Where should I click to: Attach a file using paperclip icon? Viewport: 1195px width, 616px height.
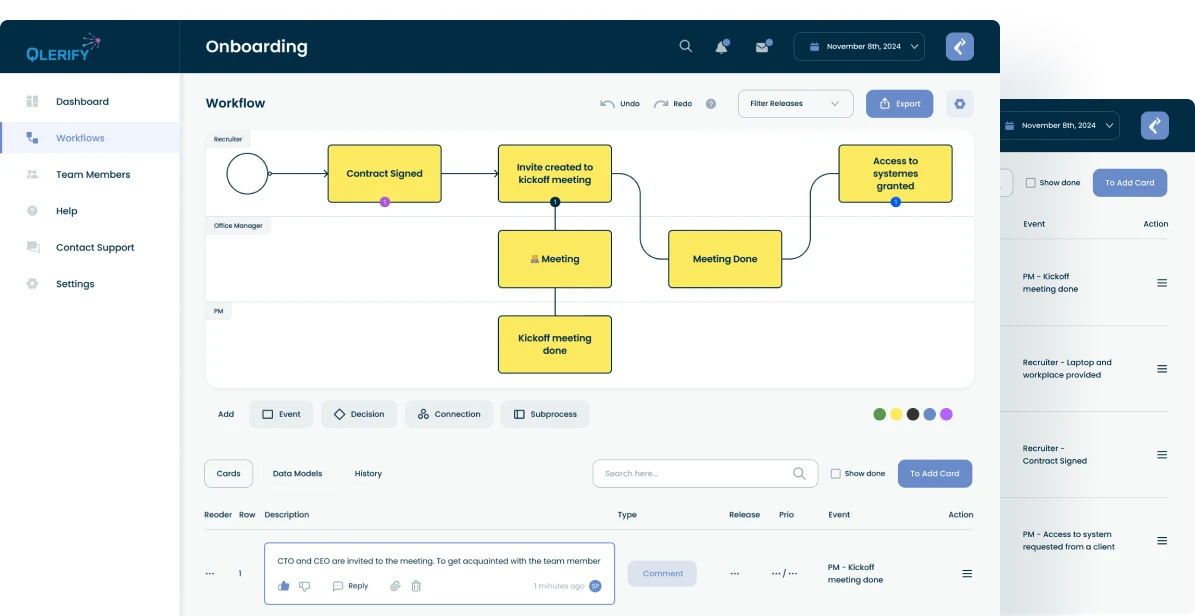(395, 586)
